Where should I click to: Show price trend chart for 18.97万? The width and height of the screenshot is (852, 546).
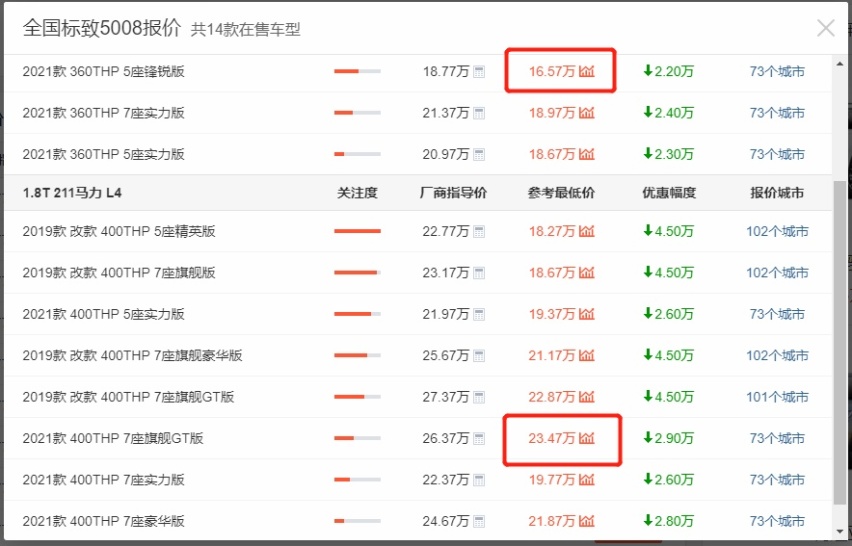(x=587, y=113)
